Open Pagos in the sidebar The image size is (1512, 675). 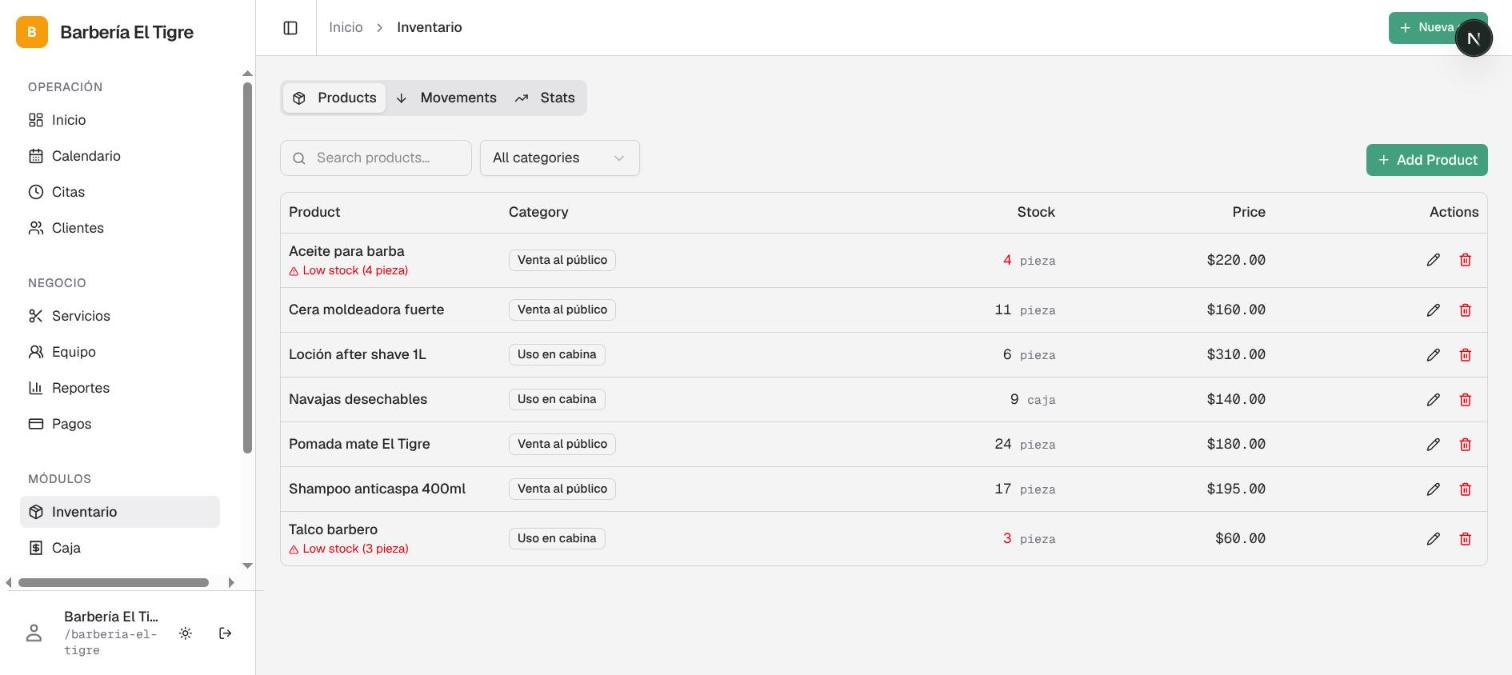pos(120,424)
